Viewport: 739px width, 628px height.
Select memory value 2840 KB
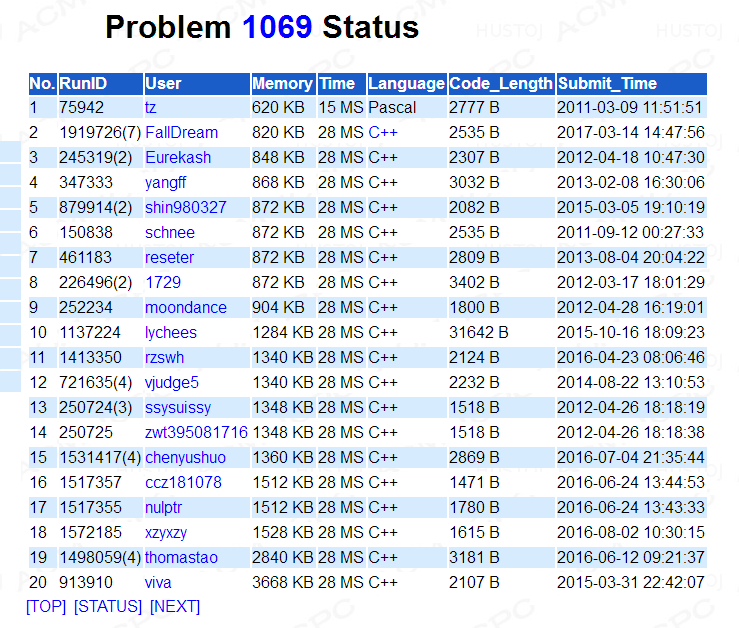(x=283, y=557)
